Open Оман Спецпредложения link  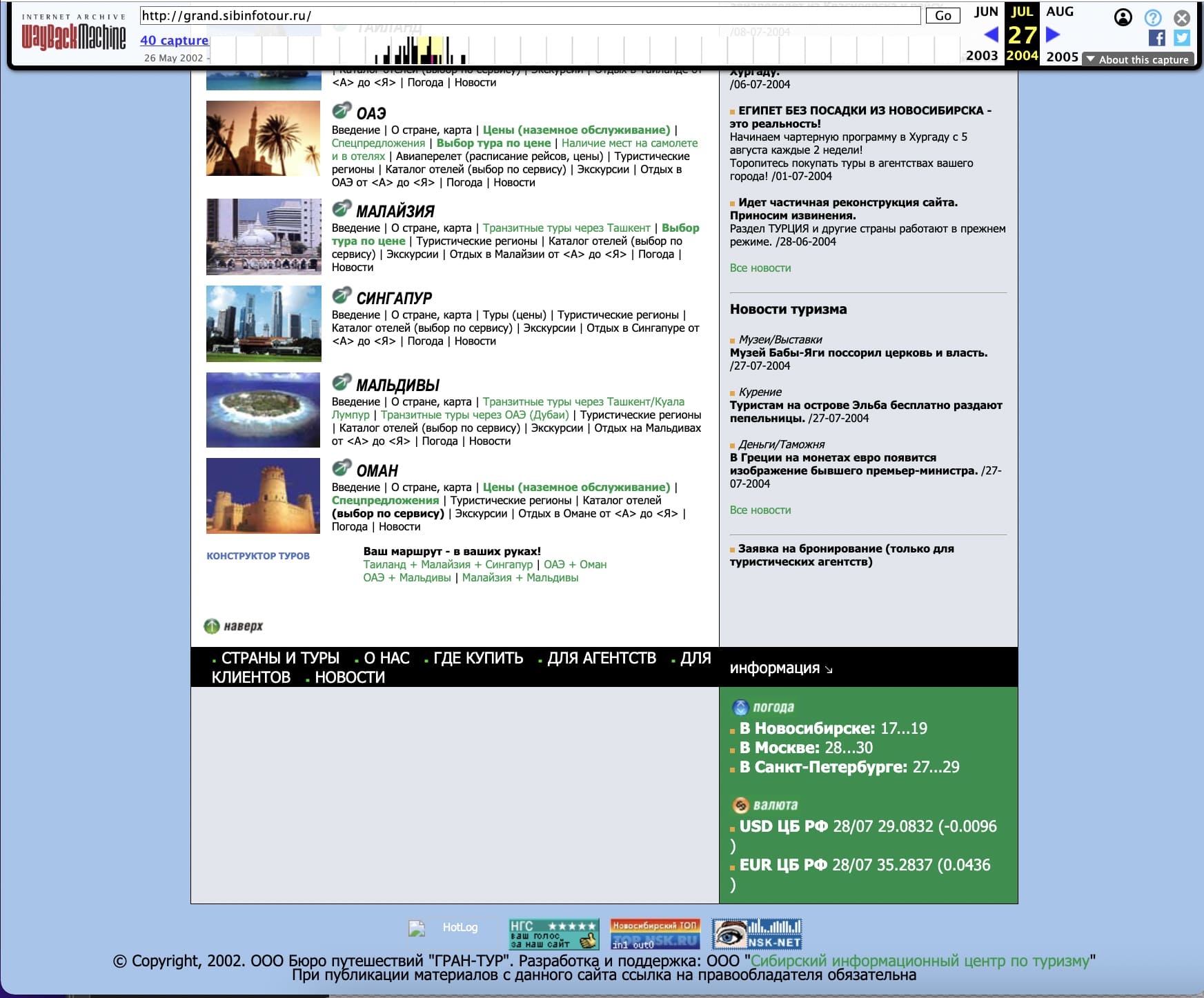click(x=385, y=500)
